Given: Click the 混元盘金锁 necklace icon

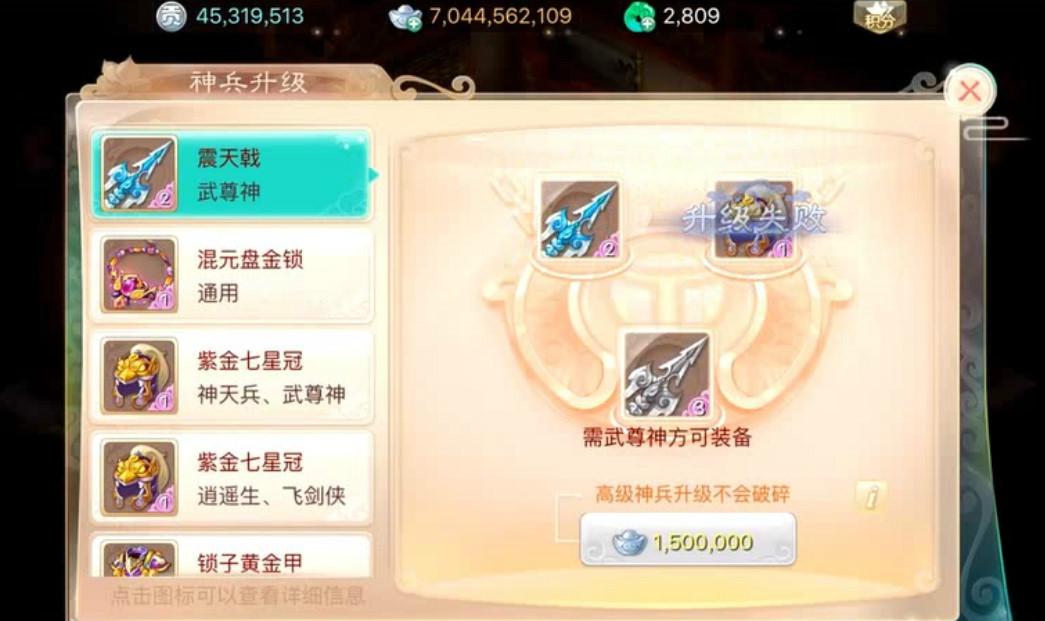Looking at the screenshot, I should pos(139,275).
